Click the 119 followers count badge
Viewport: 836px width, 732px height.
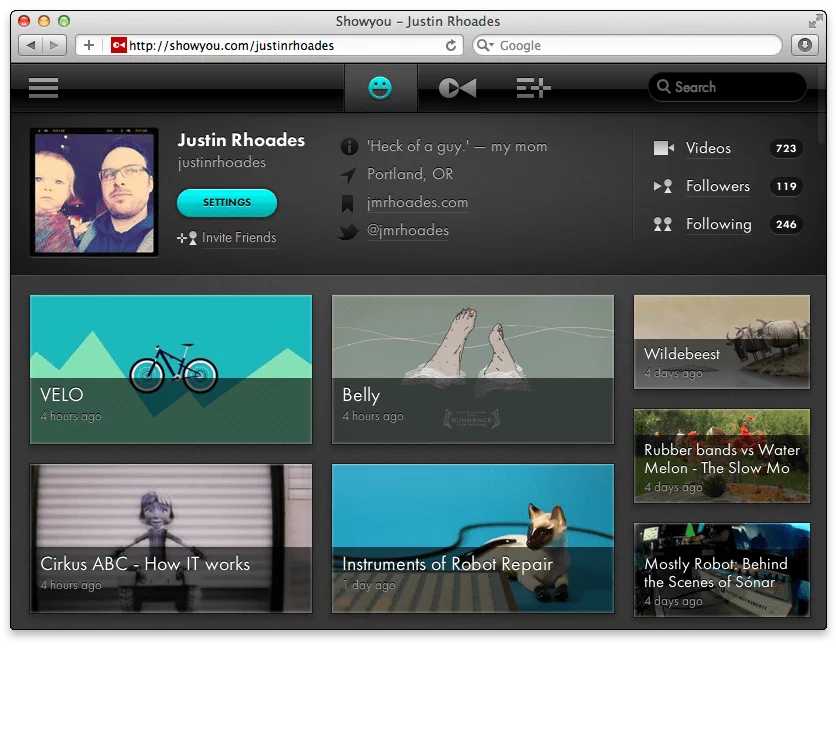786,186
